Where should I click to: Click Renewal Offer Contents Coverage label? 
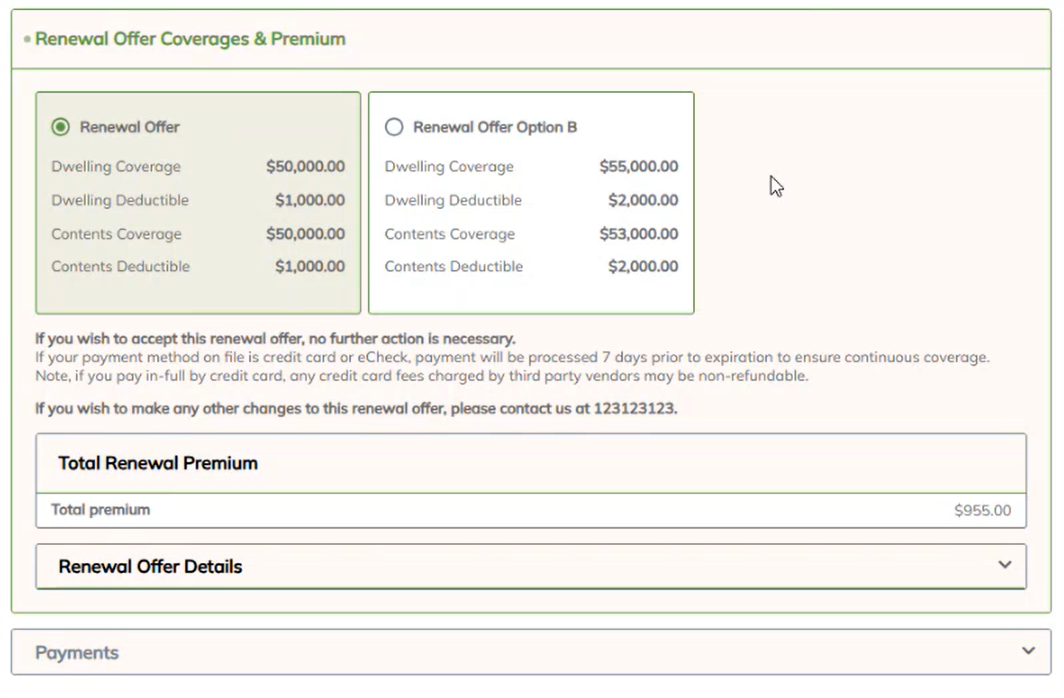coord(117,234)
